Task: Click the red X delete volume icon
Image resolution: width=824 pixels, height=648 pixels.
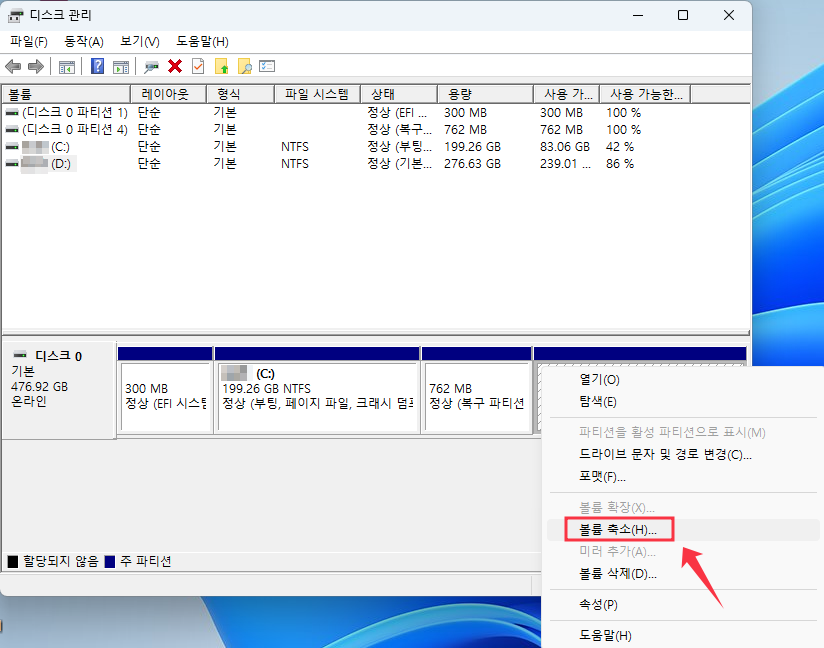Action: (x=173, y=66)
